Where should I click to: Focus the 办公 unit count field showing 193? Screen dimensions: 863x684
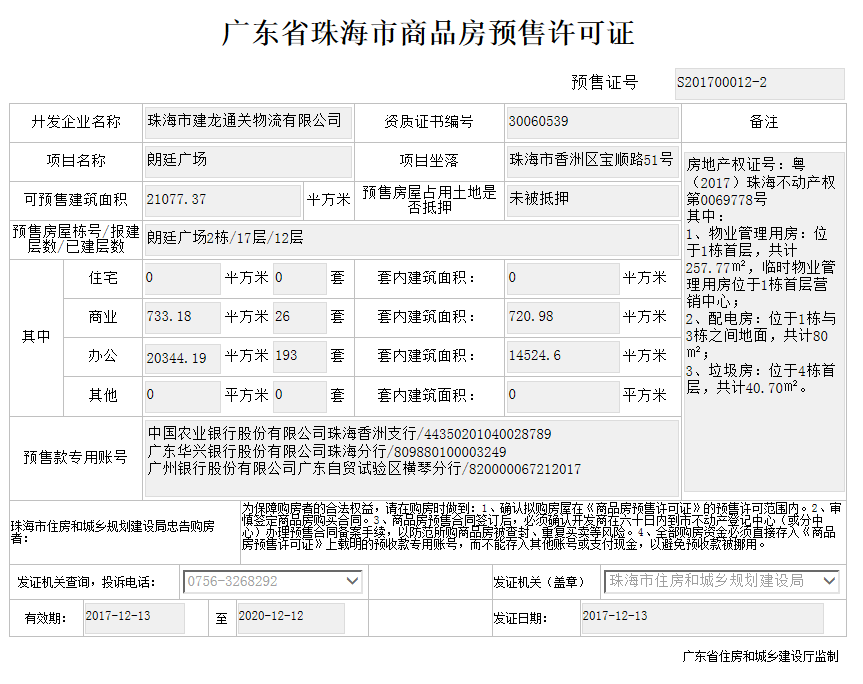tap(299, 356)
